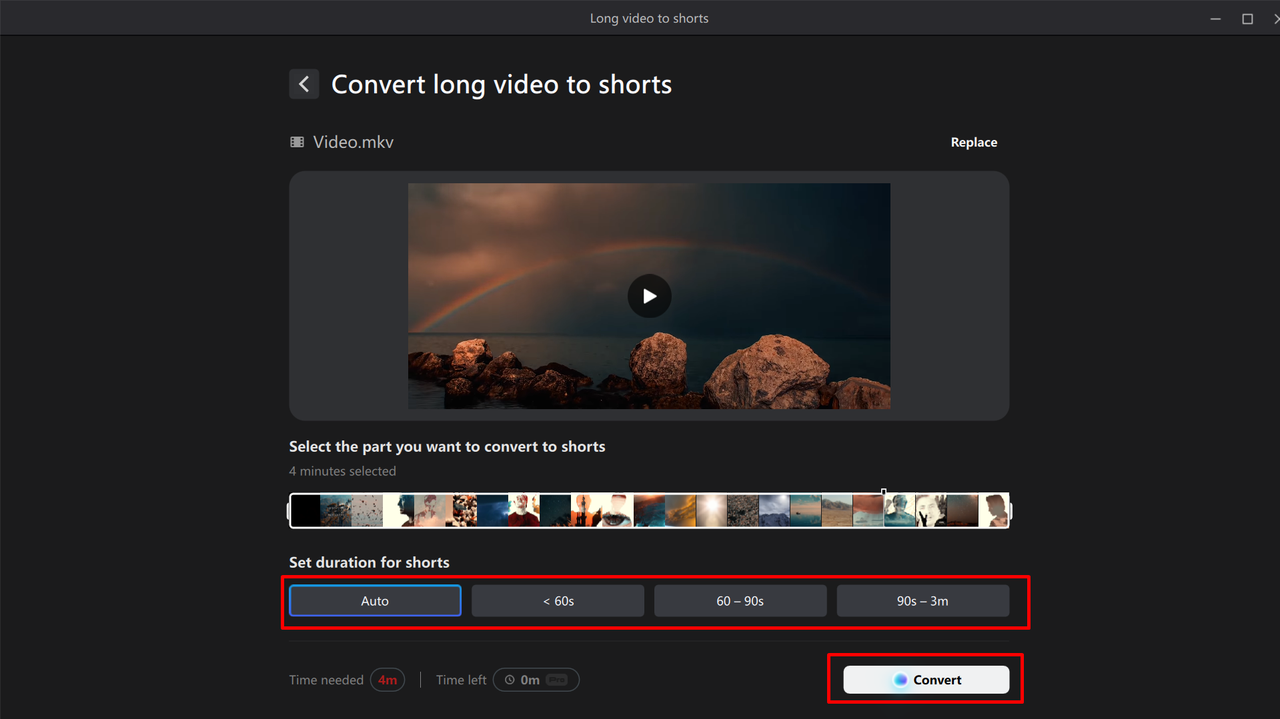Click the 'Set duration for shorts' label

[x=369, y=562]
